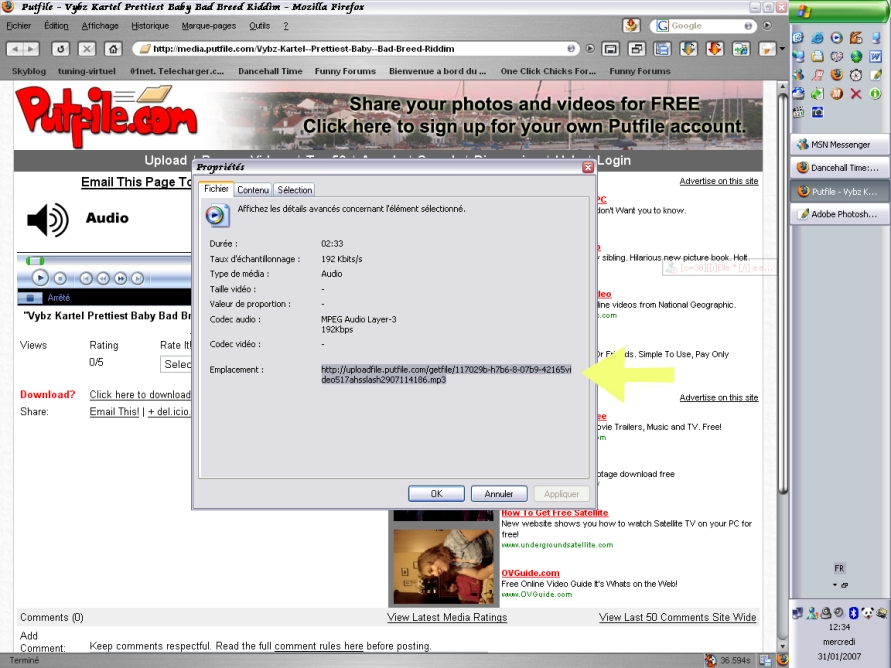Click the 'Email This!' share link

(x=114, y=412)
